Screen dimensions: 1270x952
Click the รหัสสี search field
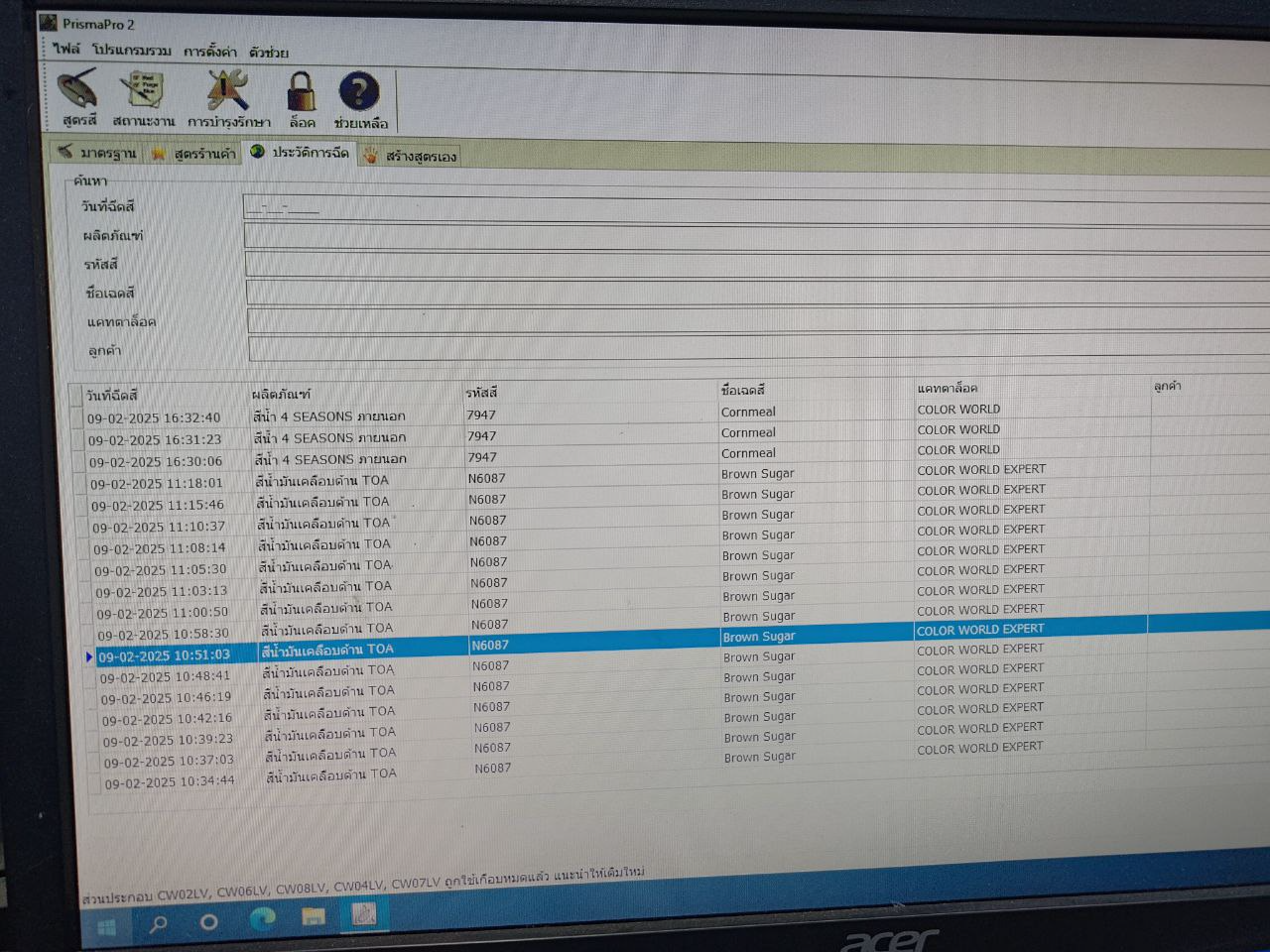[757, 266]
